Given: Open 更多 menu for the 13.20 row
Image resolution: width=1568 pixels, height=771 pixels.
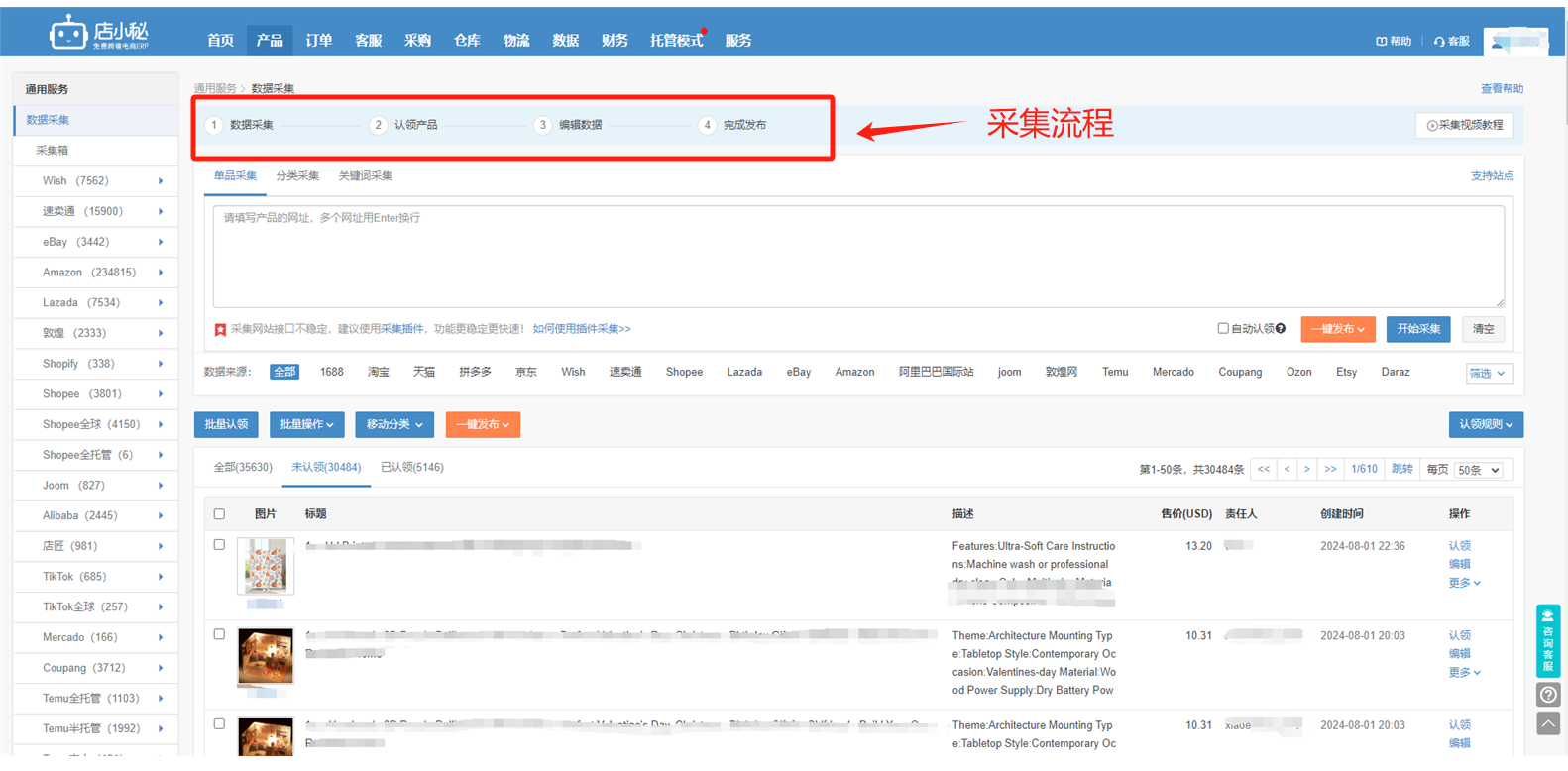Looking at the screenshot, I should pos(1465,583).
